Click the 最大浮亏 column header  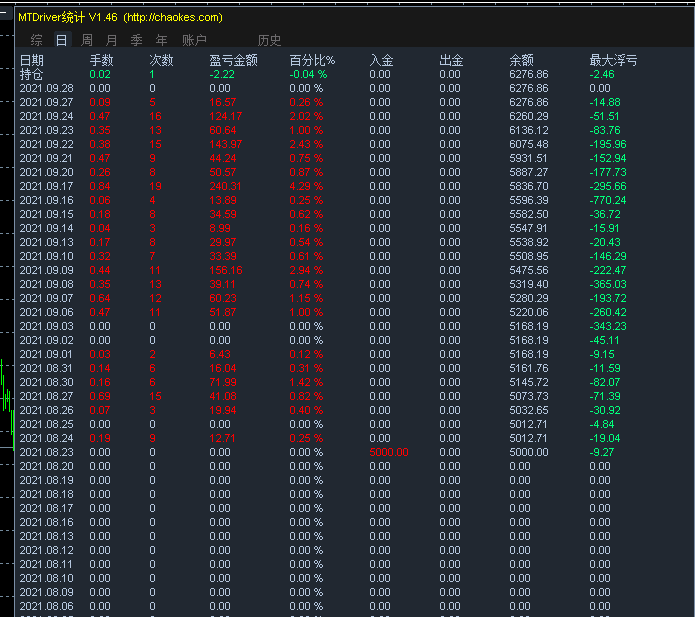click(613, 60)
